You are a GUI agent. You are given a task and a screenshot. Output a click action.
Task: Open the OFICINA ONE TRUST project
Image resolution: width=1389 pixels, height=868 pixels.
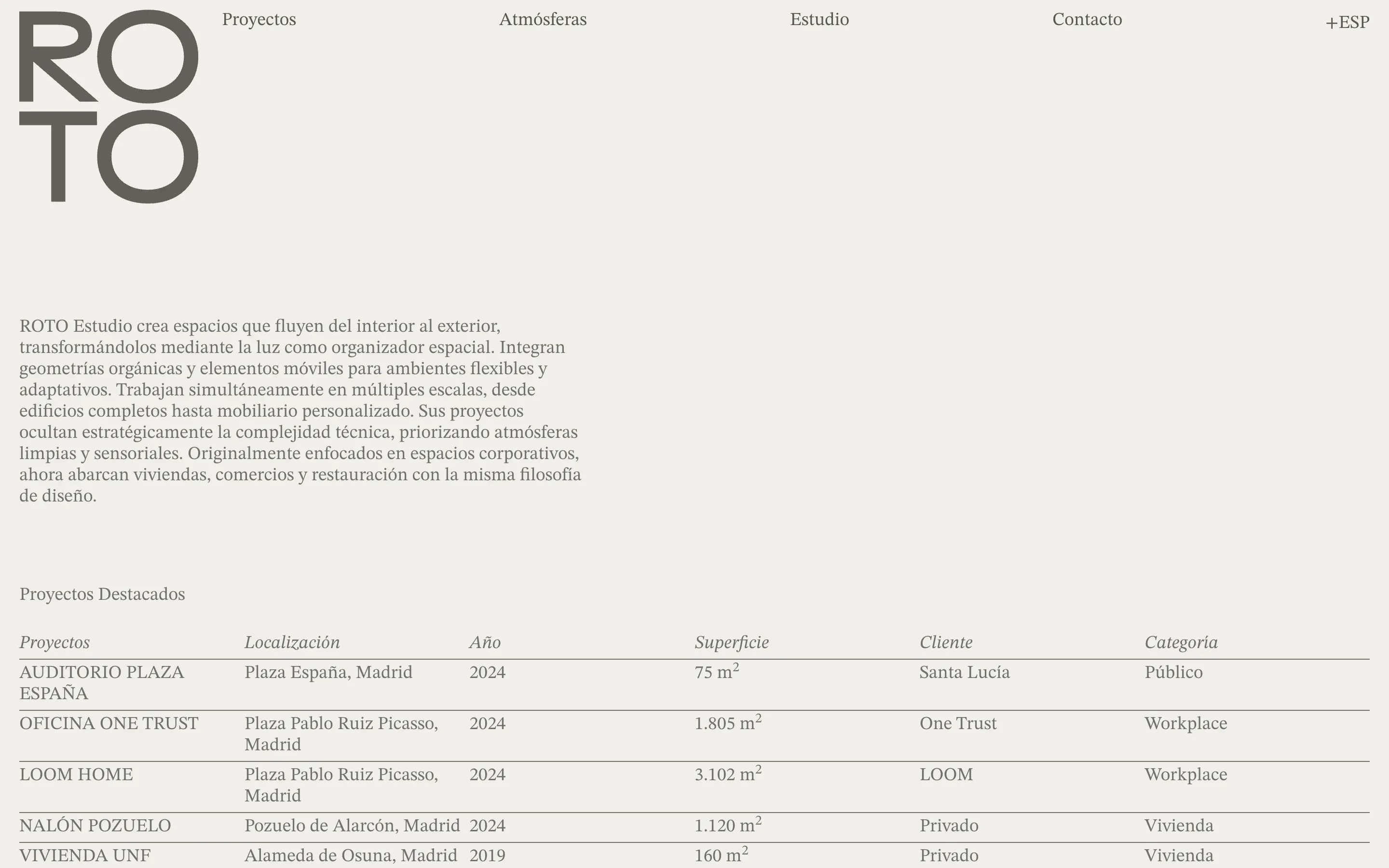click(109, 723)
